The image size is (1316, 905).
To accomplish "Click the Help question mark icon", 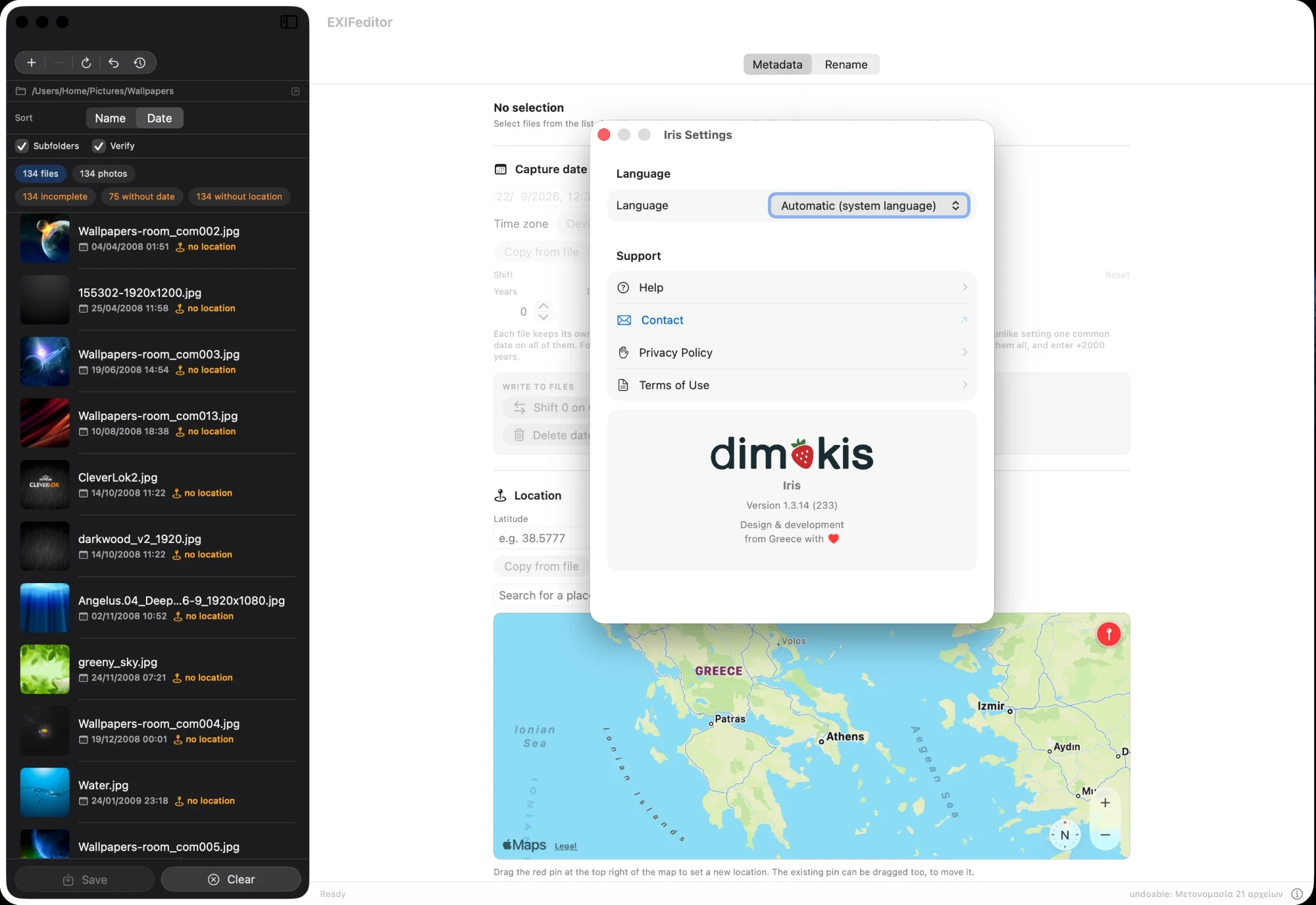I will click(x=623, y=288).
